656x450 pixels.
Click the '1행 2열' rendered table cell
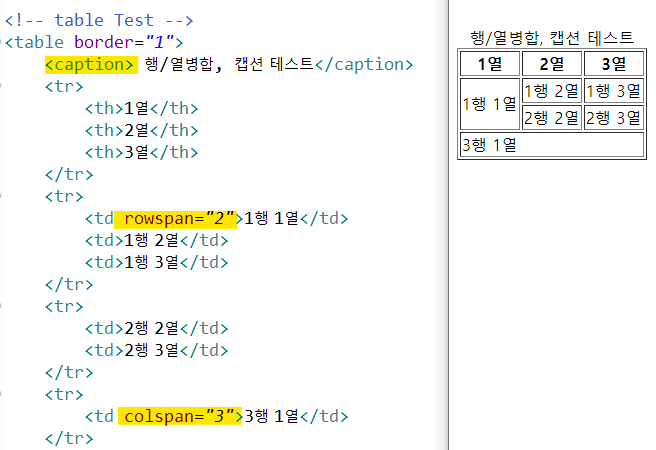tap(552, 90)
